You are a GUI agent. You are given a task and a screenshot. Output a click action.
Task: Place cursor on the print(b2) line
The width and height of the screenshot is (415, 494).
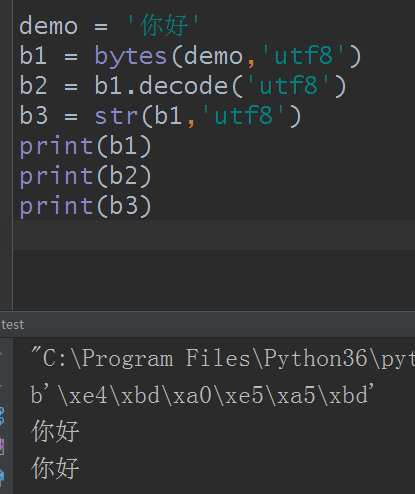[86, 176]
